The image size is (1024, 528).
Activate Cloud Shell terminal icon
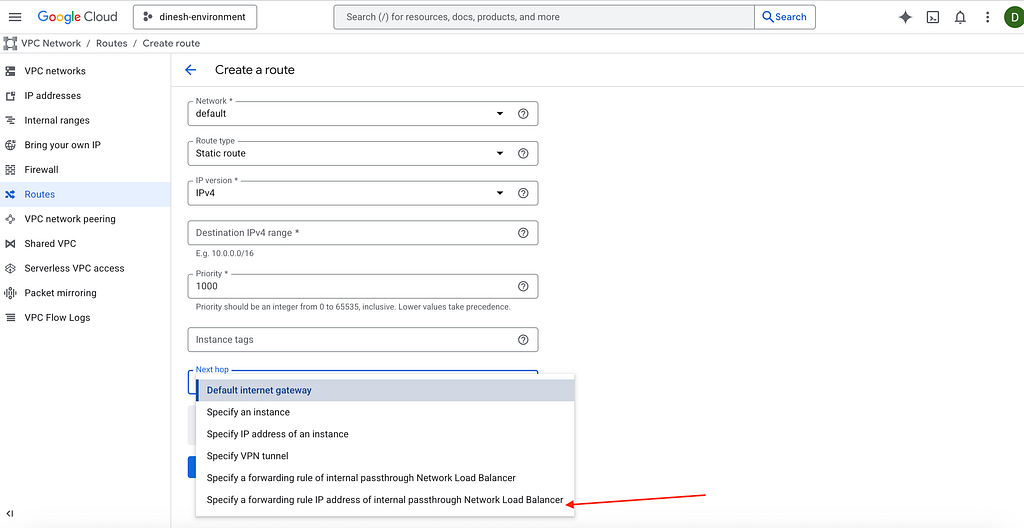[933, 18]
